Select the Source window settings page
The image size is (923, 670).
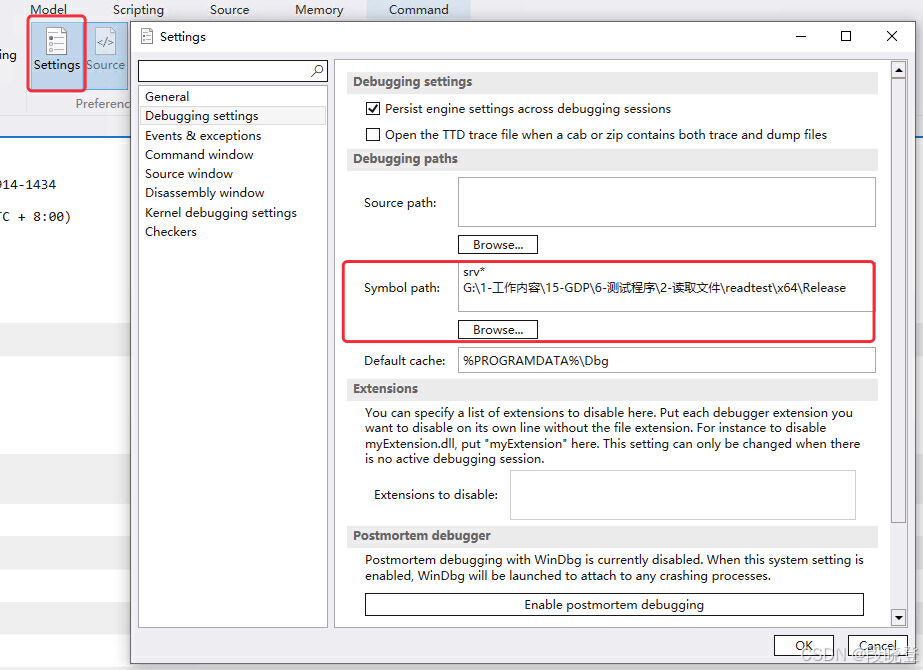coord(188,173)
